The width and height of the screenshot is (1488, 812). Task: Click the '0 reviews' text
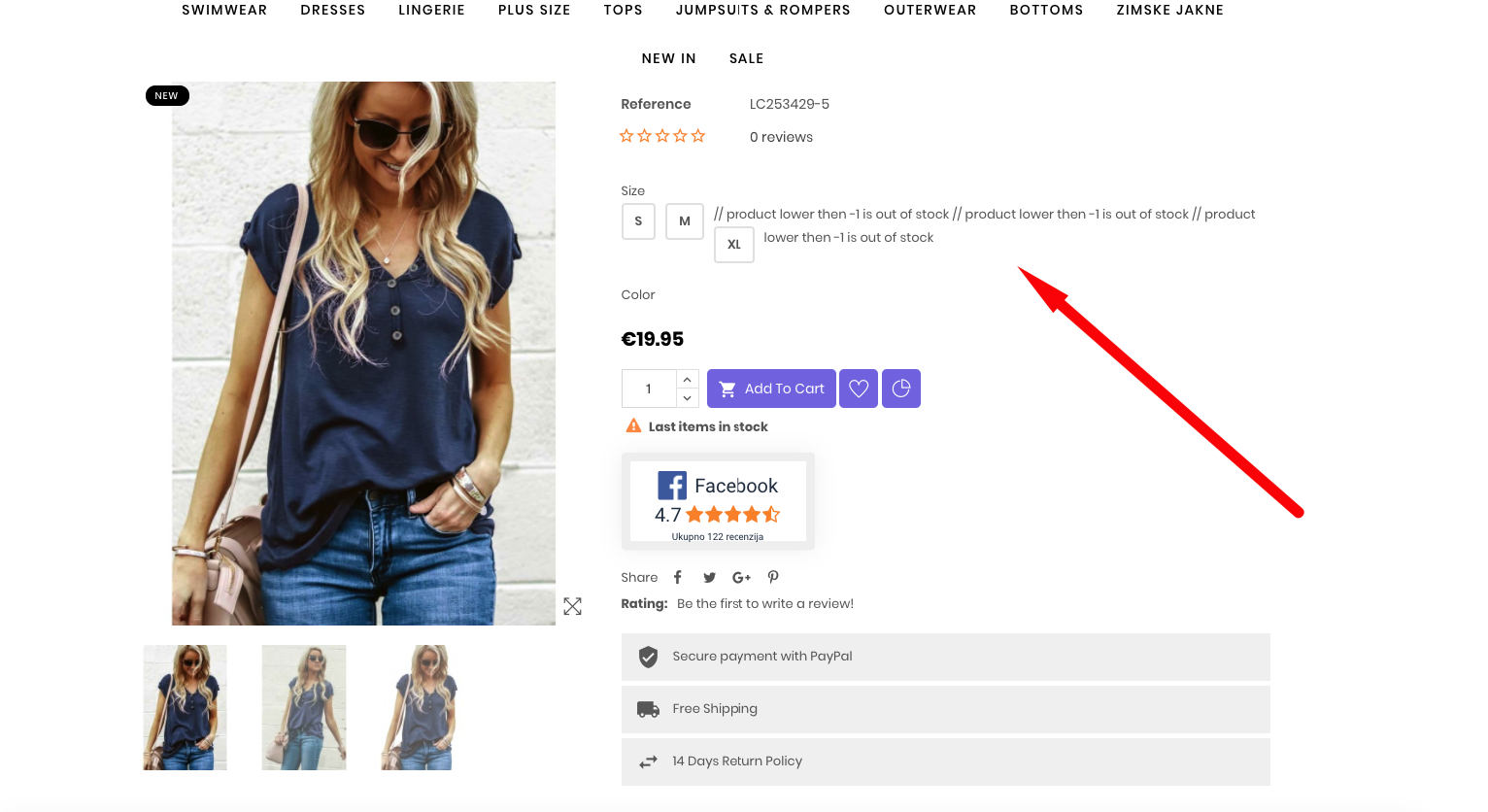(x=781, y=137)
